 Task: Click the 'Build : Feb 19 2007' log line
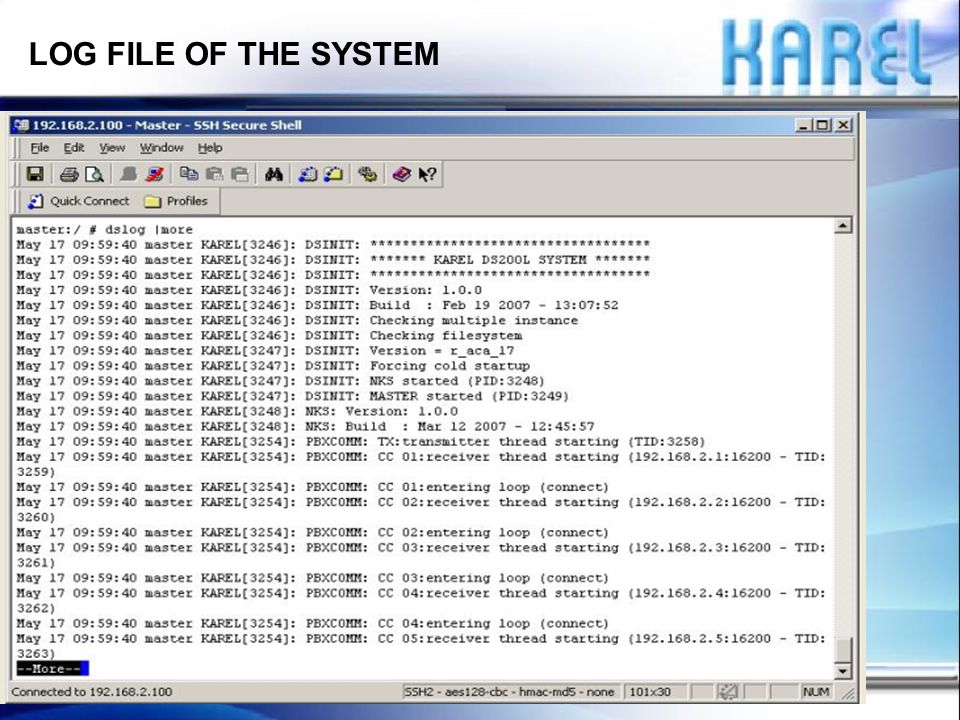click(x=317, y=305)
